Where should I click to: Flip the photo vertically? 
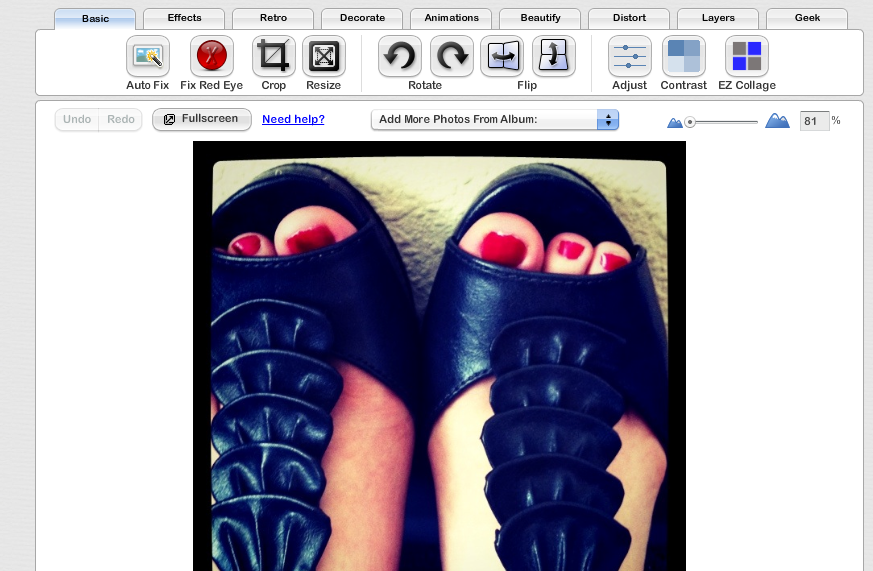pos(554,56)
